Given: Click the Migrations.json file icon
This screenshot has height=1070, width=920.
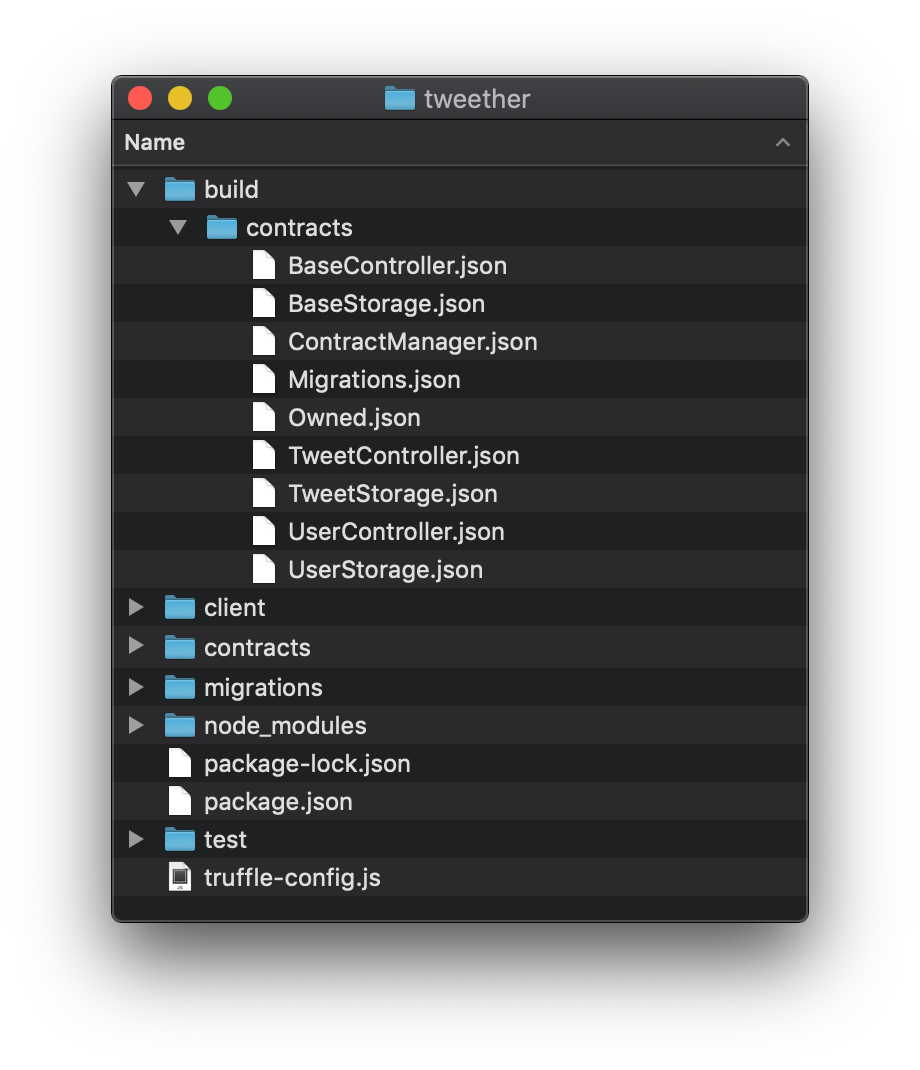Looking at the screenshot, I should click(x=264, y=379).
